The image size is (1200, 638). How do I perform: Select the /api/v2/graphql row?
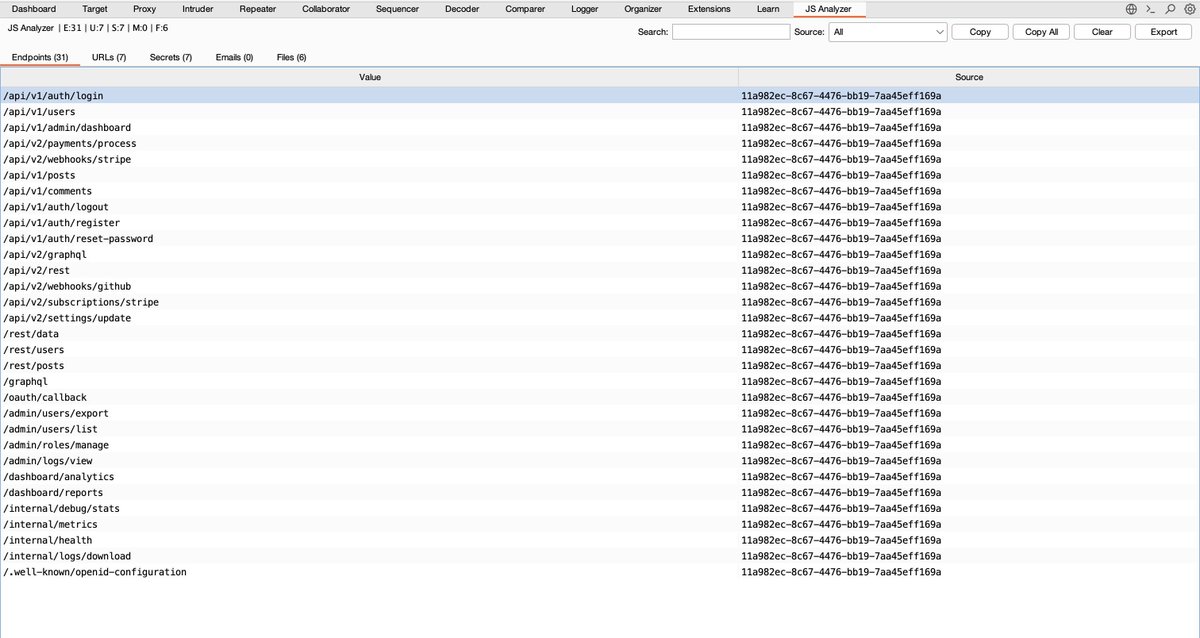pyautogui.click(x=600, y=255)
